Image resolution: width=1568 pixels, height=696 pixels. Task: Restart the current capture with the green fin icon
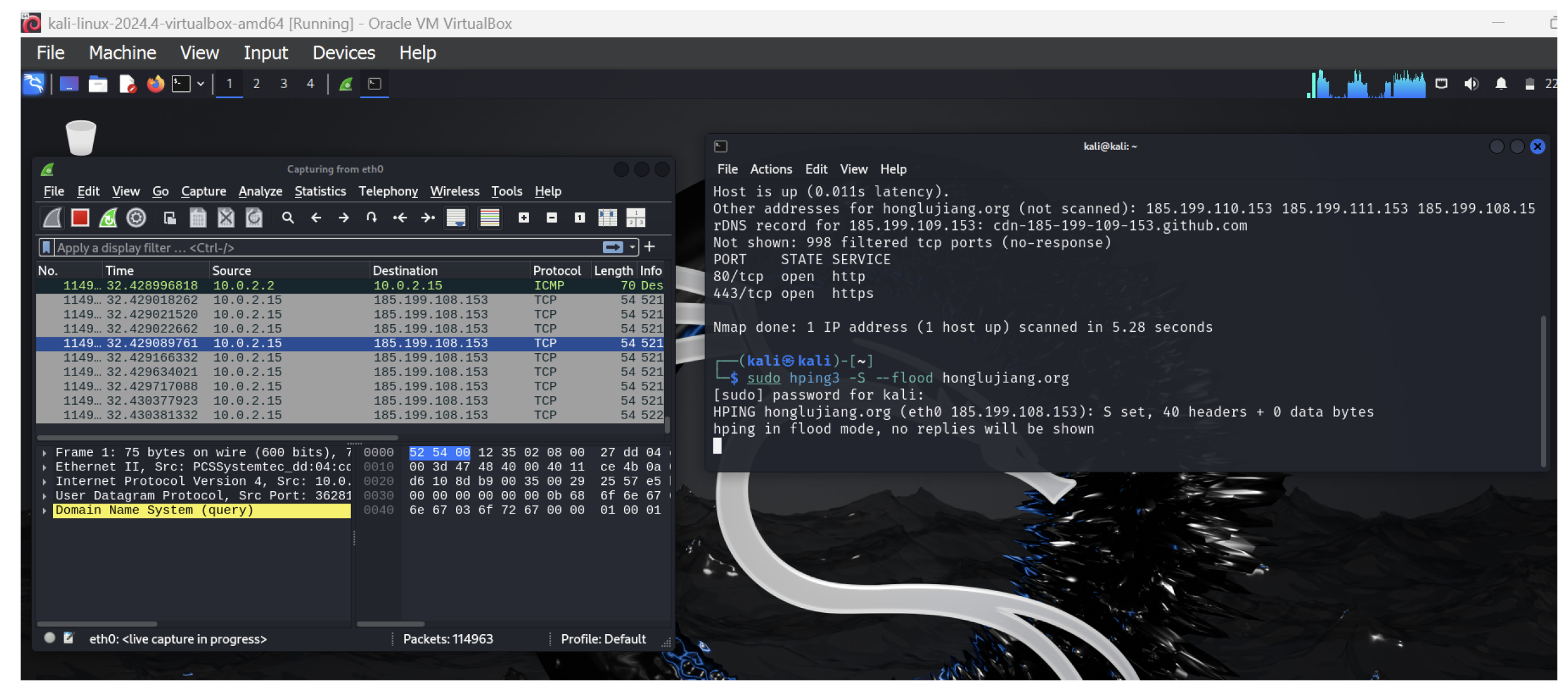pos(108,218)
